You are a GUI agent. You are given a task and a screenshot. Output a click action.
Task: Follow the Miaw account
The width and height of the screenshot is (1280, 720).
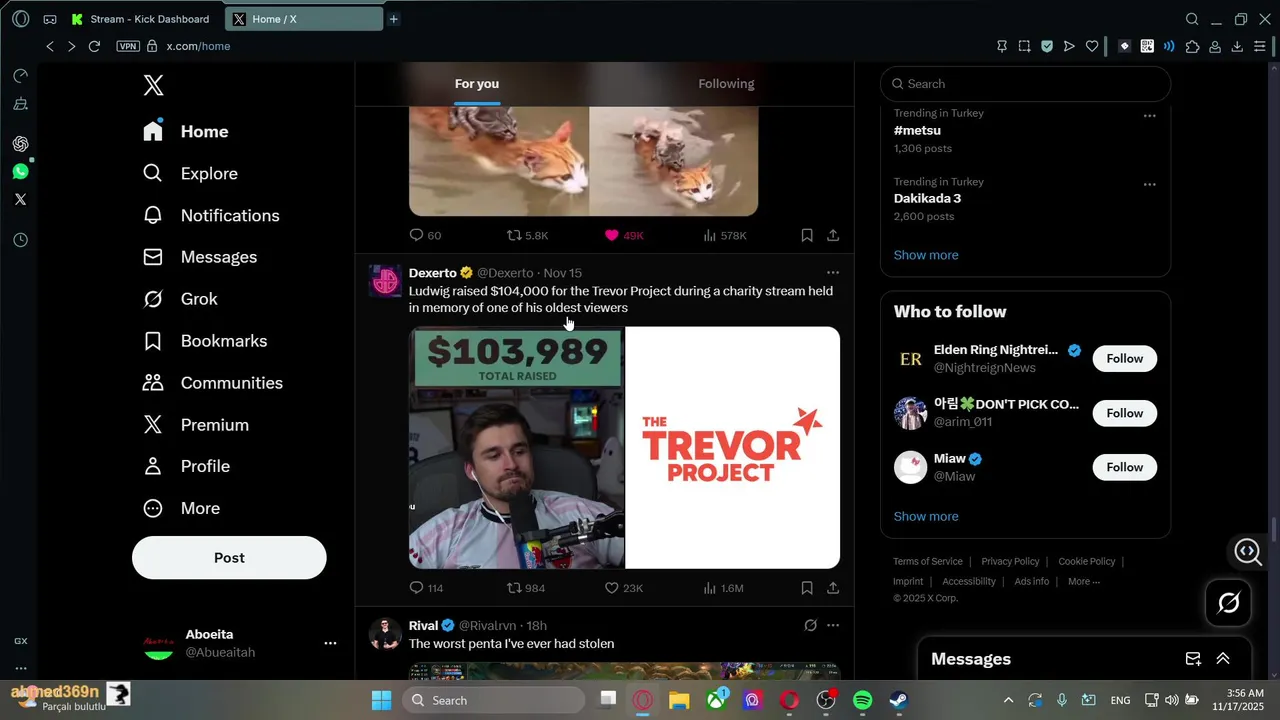pyautogui.click(x=1125, y=467)
